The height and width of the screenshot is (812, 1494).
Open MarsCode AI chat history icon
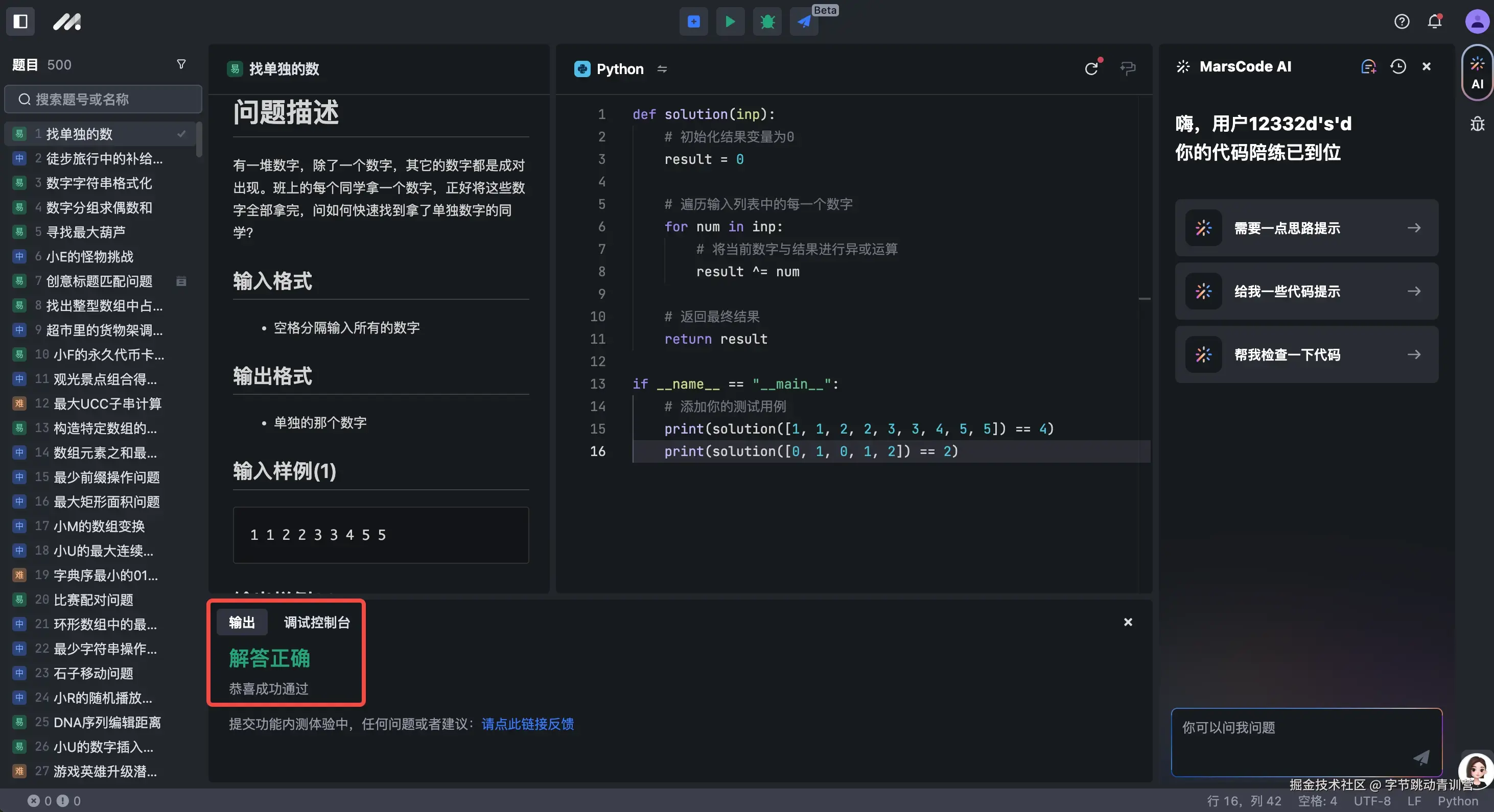click(x=1398, y=67)
